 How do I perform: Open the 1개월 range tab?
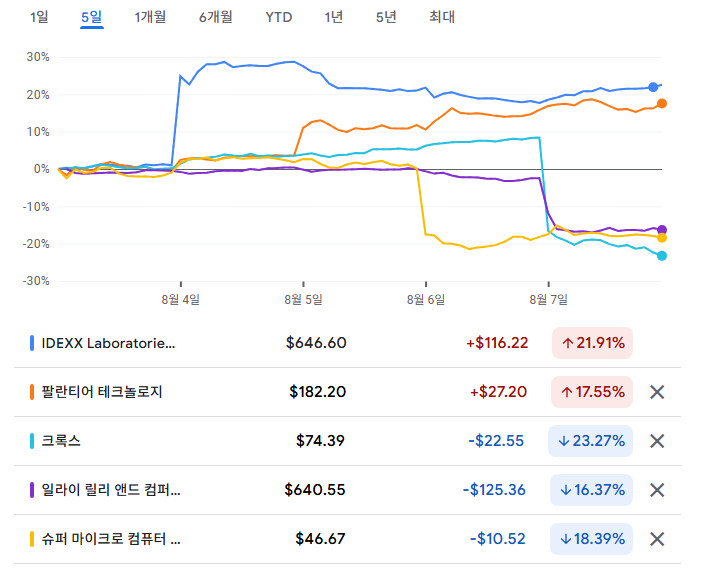pyautogui.click(x=150, y=17)
